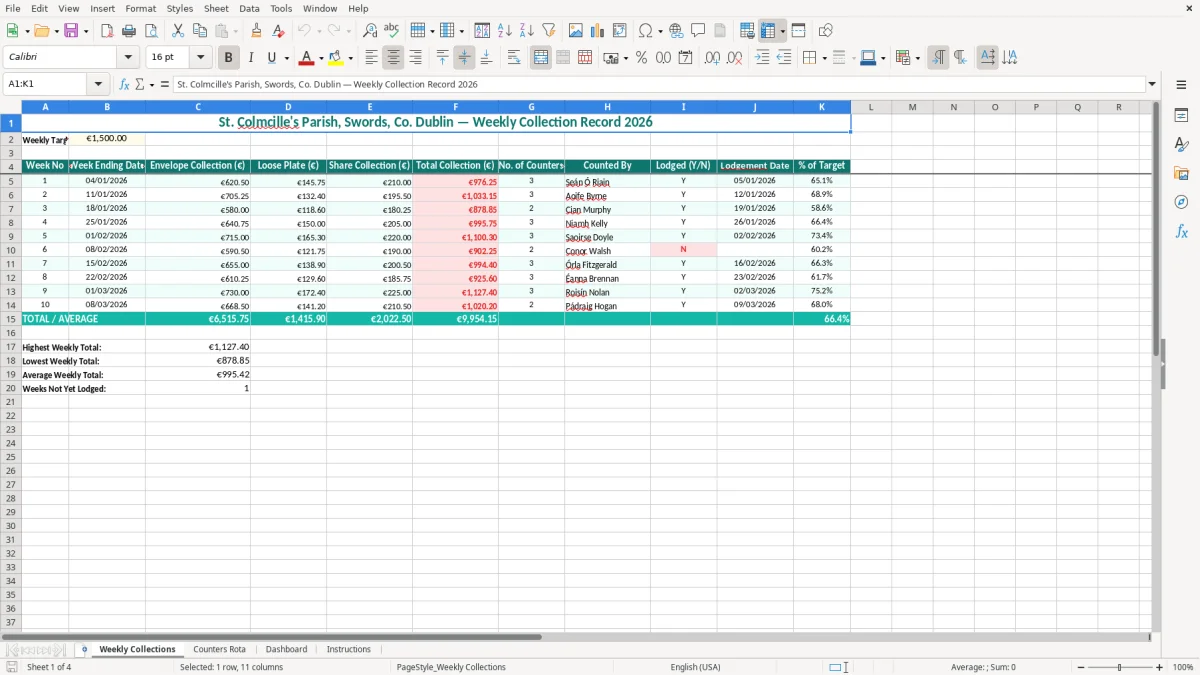Open Print Preview from toolbar
Image resolution: width=1200 pixels, height=675 pixels.
[151, 31]
